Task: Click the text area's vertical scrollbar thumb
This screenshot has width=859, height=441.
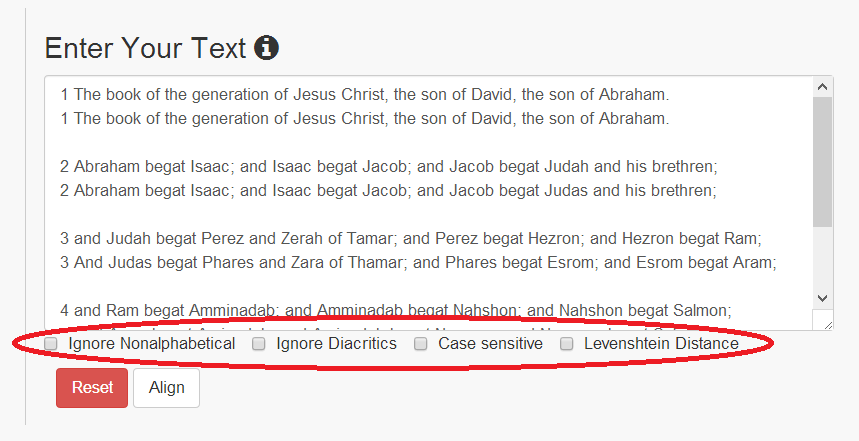Action: (x=822, y=160)
